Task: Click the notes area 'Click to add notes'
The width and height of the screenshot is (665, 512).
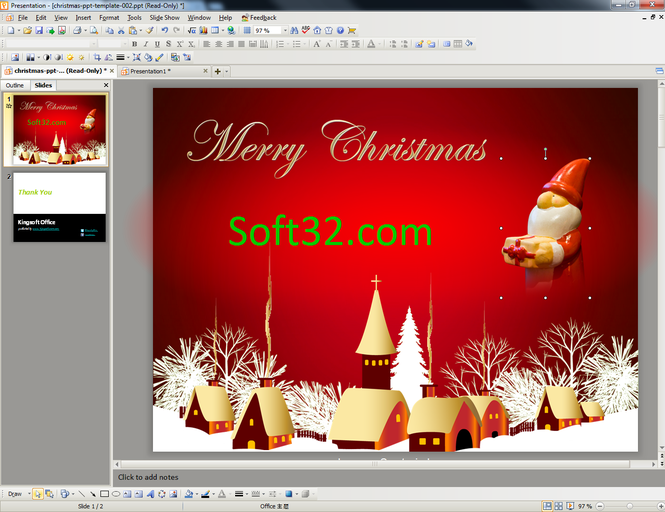Action: pyautogui.click(x=148, y=477)
